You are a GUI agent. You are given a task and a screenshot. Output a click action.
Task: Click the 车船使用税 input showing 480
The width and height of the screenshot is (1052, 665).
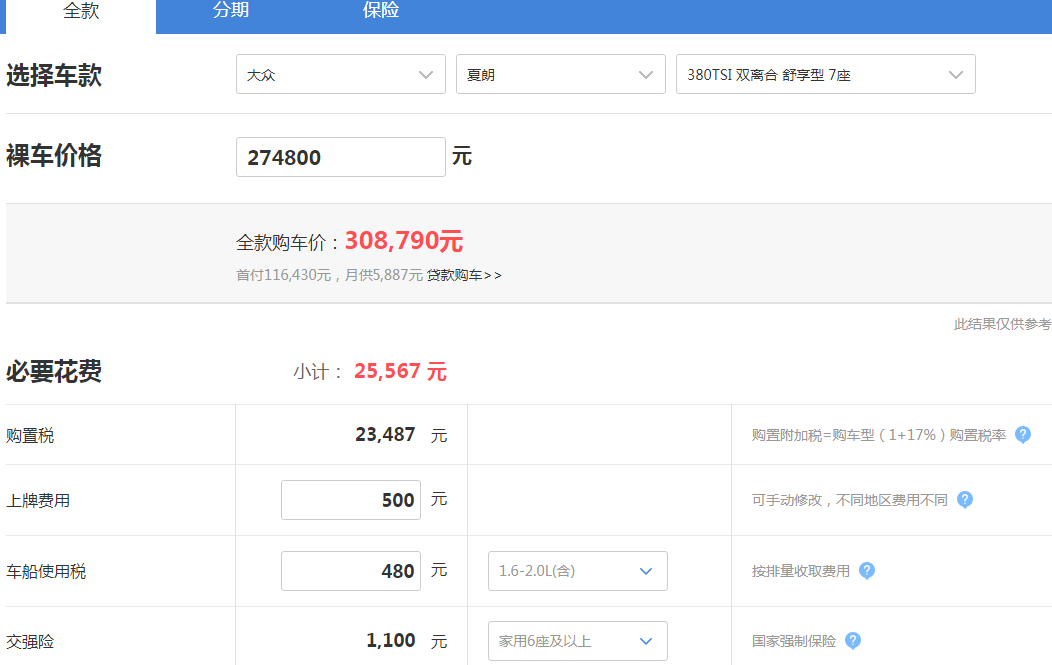click(x=351, y=571)
